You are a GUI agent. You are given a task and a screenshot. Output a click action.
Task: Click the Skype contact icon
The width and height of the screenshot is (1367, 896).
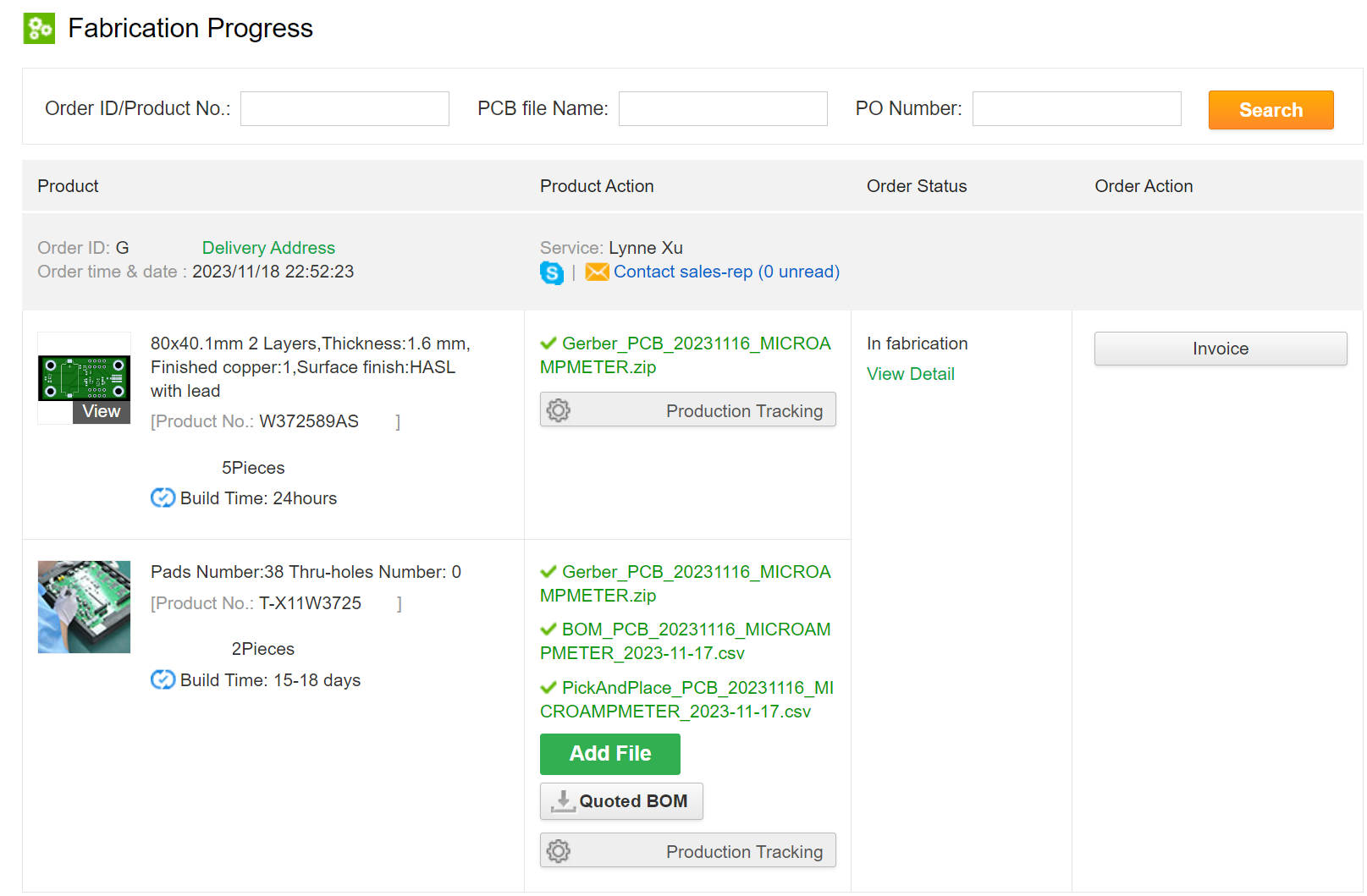552,272
